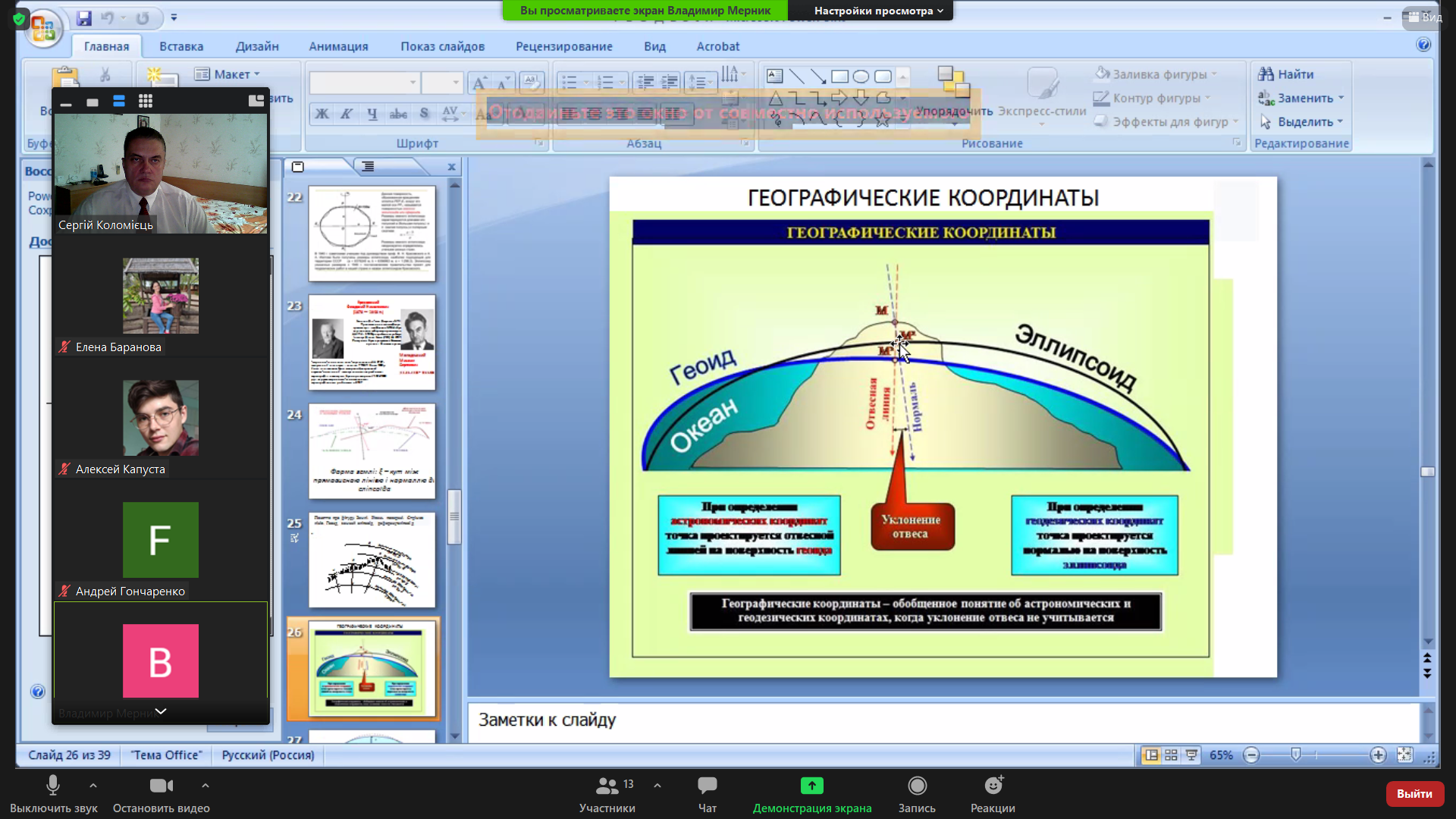Expand video options arrow beside camera
Image resolution: width=1456 pixels, height=819 pixels.
(x=205, y=786)
